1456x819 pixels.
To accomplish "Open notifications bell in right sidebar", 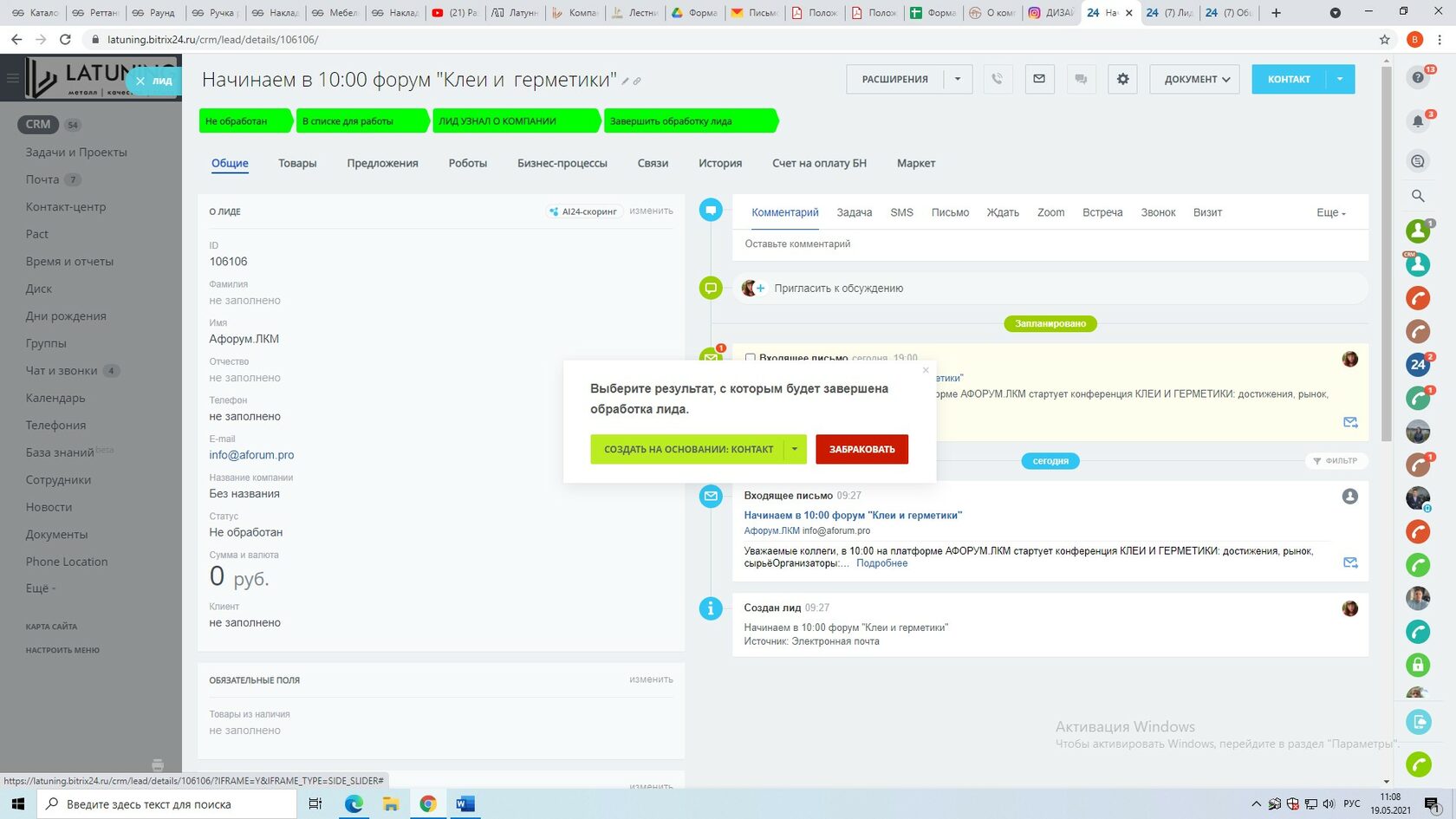I will click(x=1418, y=121).
